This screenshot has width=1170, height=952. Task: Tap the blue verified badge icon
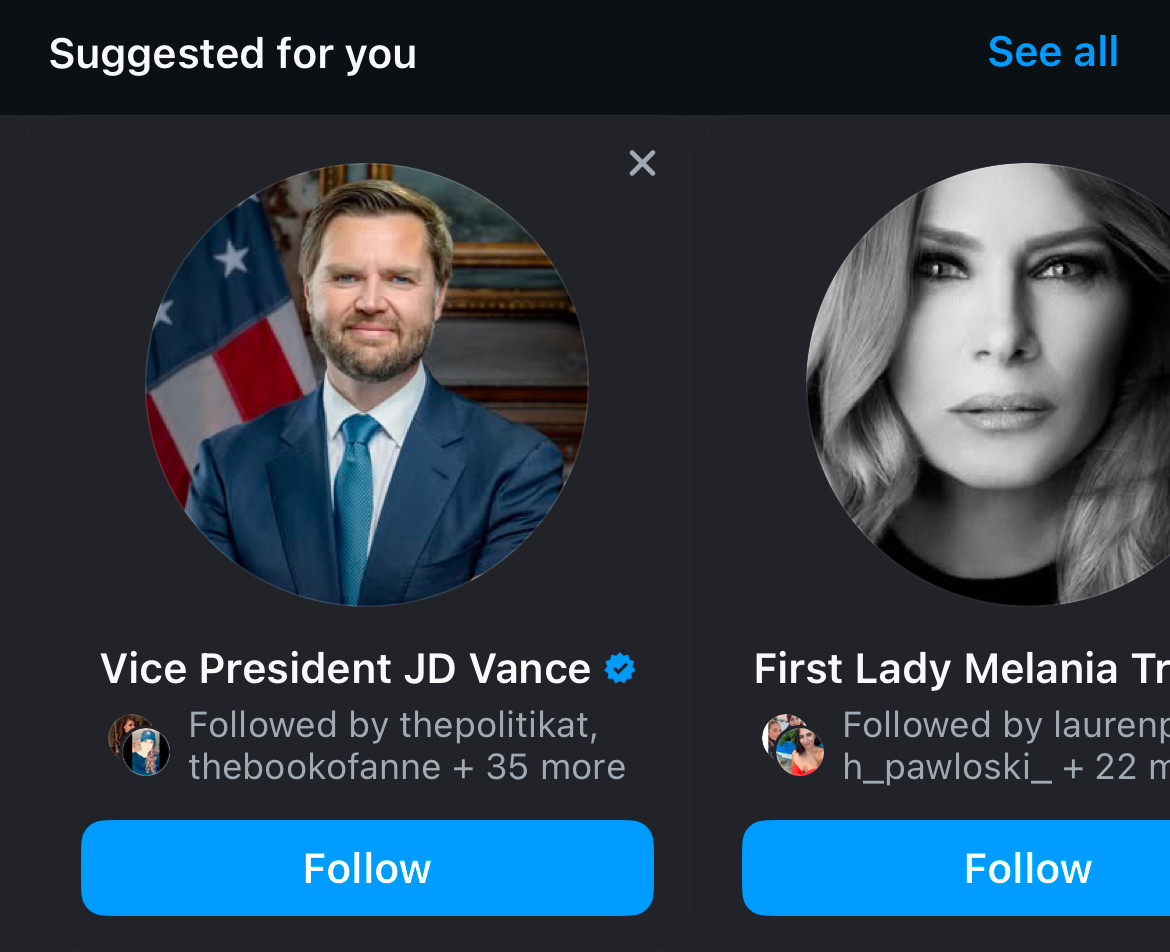(620, 668)
